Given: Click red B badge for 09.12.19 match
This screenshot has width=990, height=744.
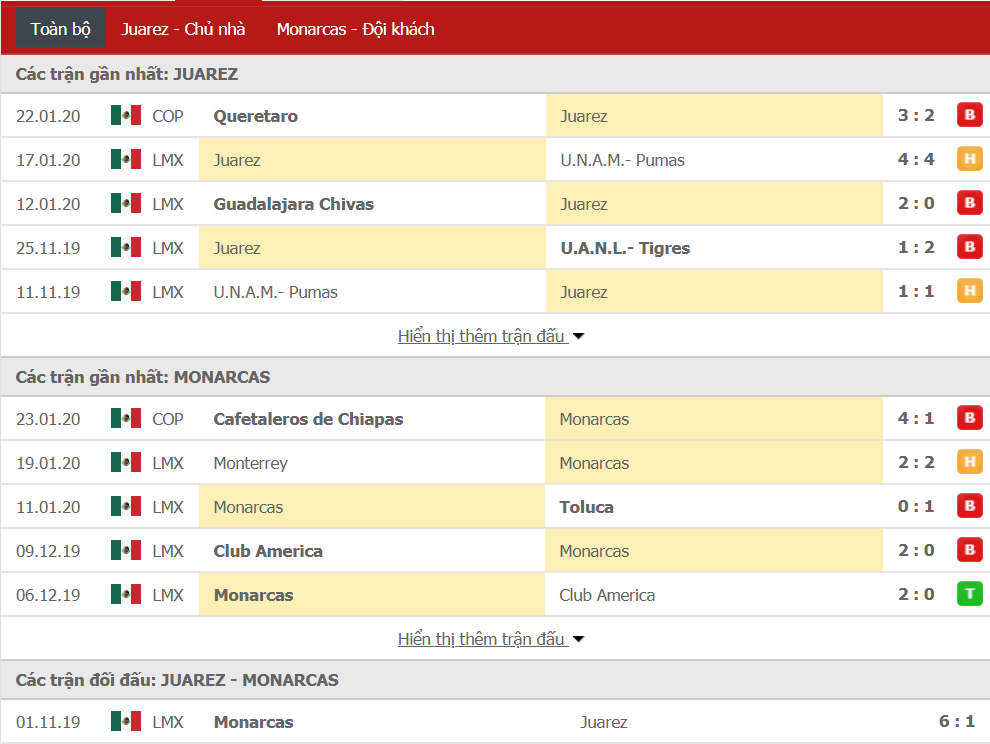Looking at the screenshot, I should pos(970,549).
